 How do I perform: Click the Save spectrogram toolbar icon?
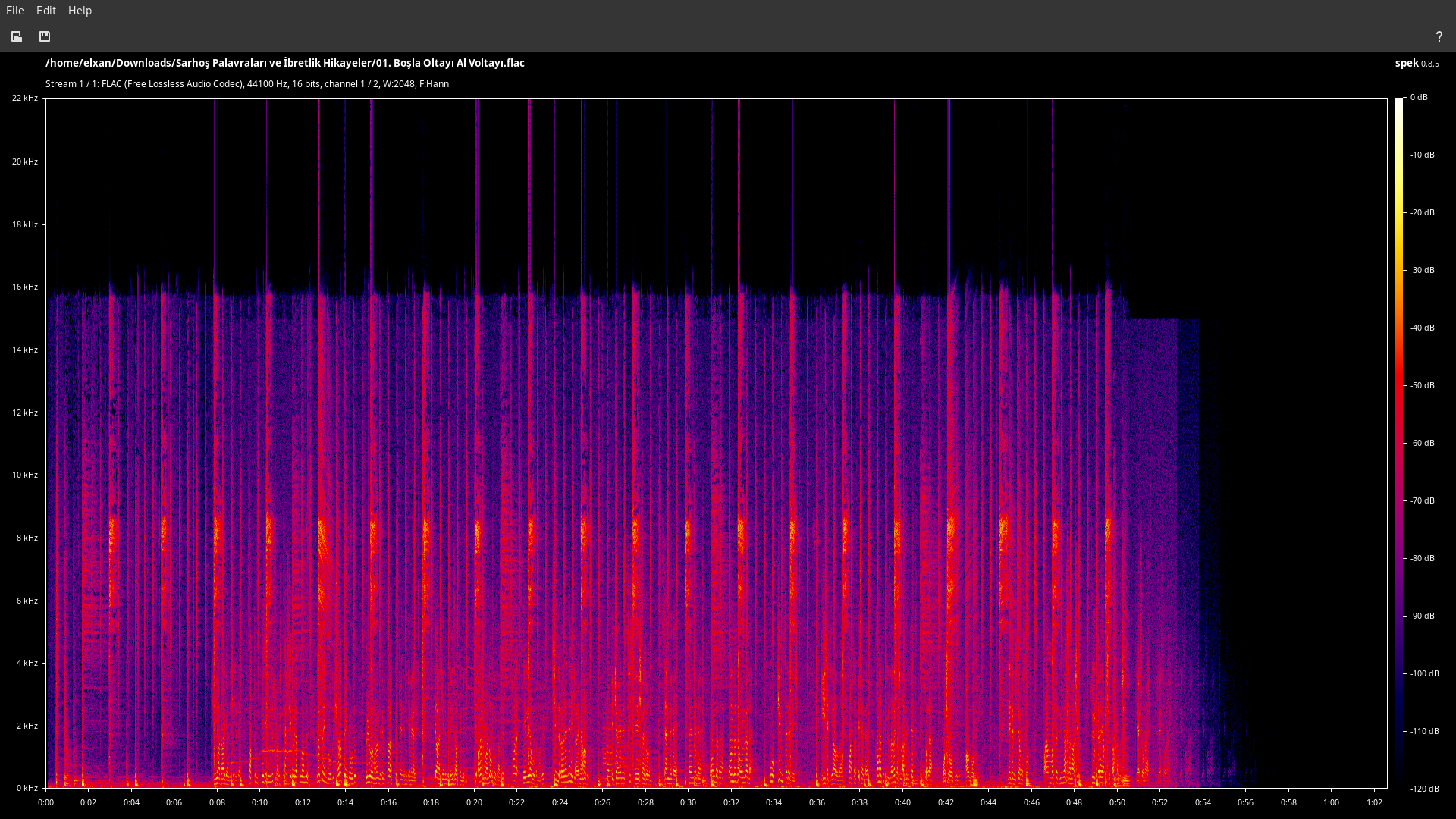coord(45,36)
